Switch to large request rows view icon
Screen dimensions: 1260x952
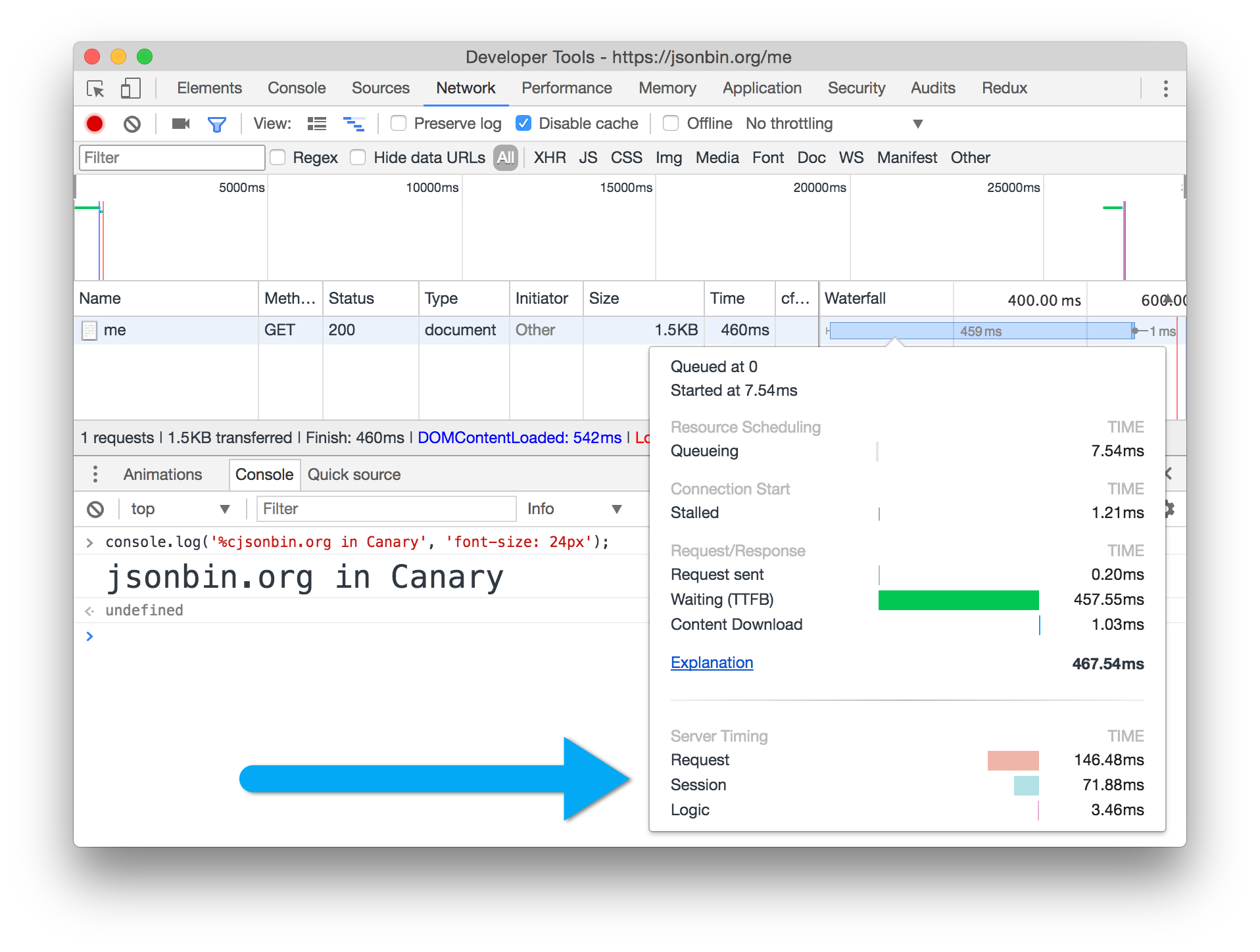click(317, 124)
